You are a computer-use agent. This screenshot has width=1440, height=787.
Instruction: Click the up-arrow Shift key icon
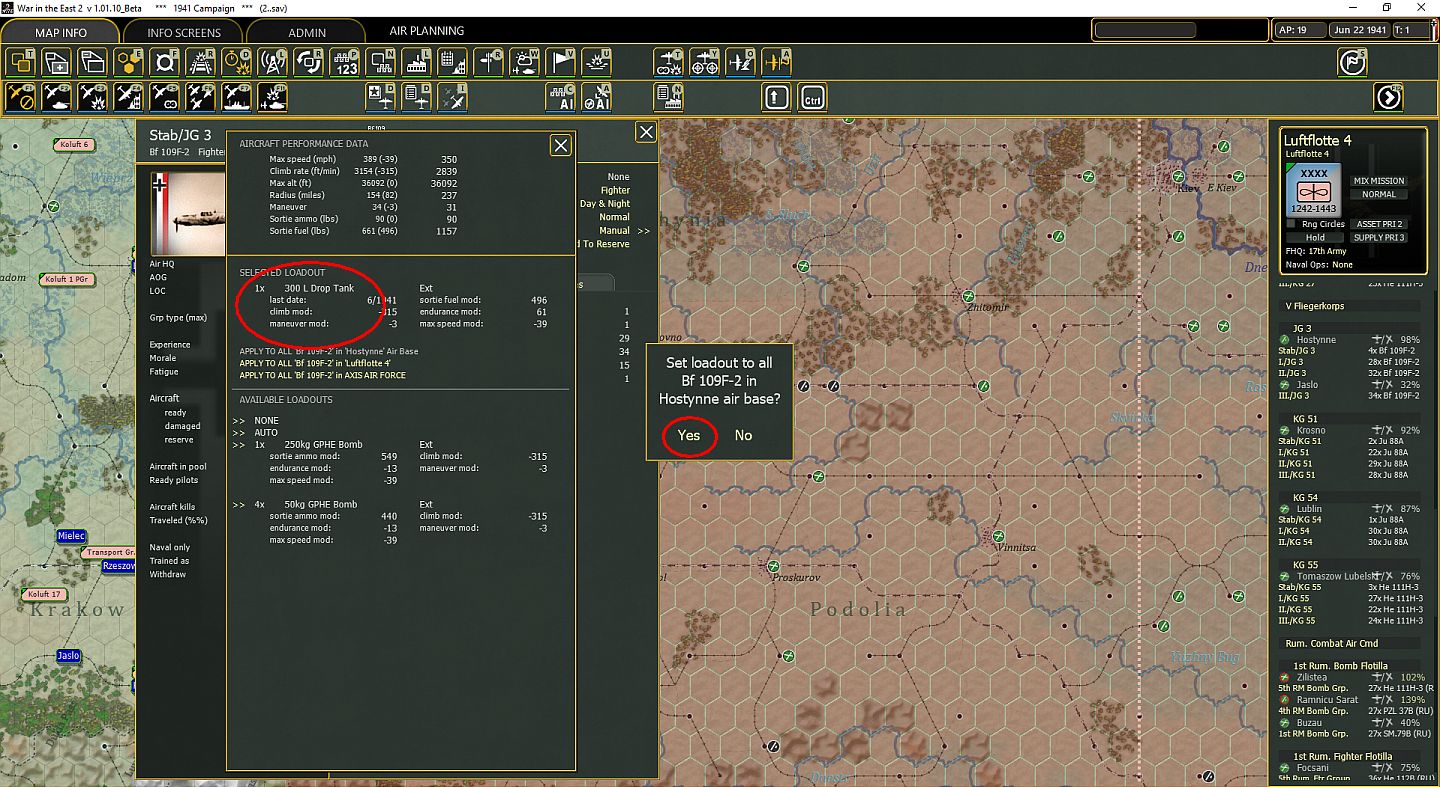coord(777,97)
